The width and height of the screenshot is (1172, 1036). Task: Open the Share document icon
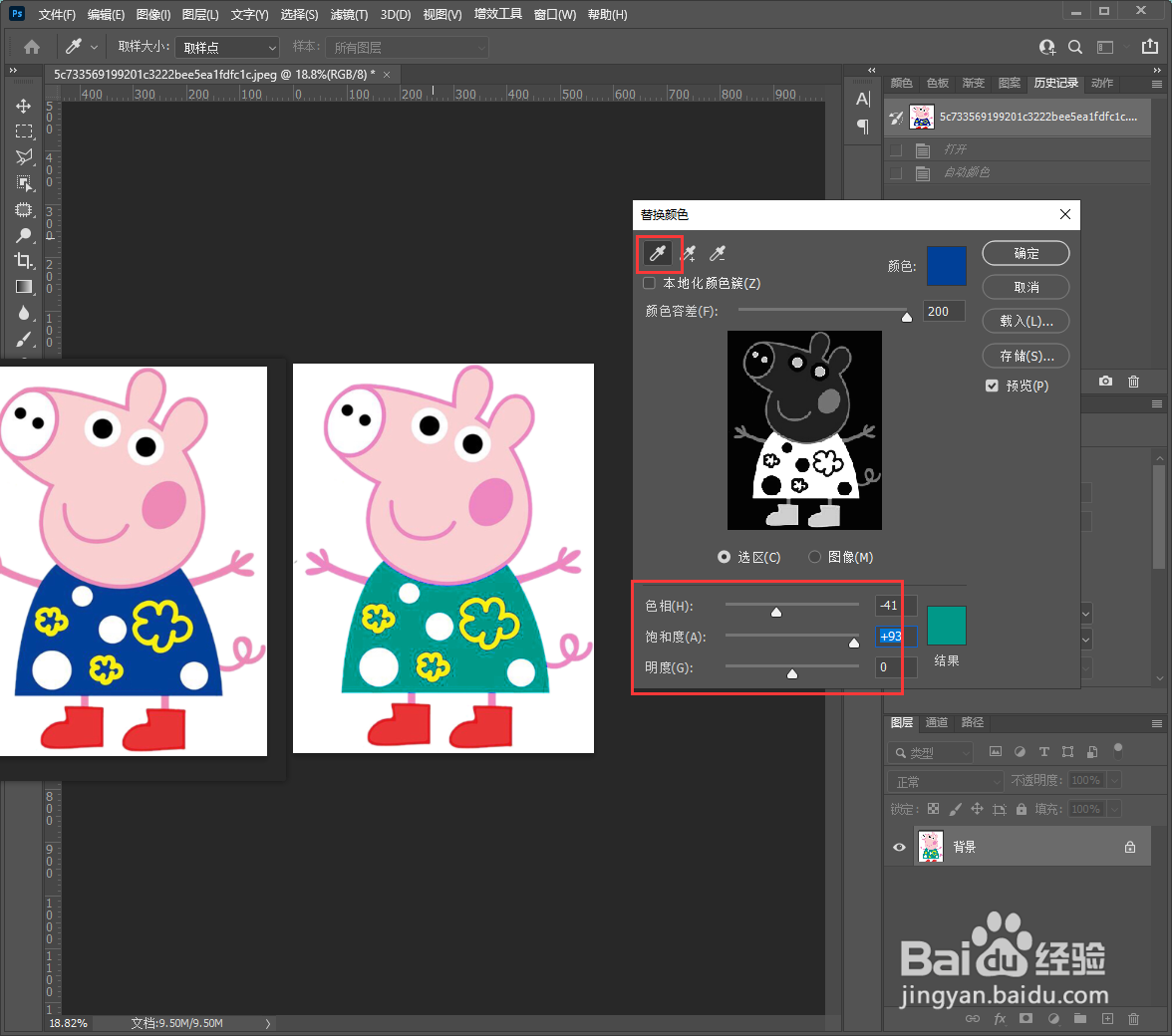pyautogui.click(x=1150, y=46)
